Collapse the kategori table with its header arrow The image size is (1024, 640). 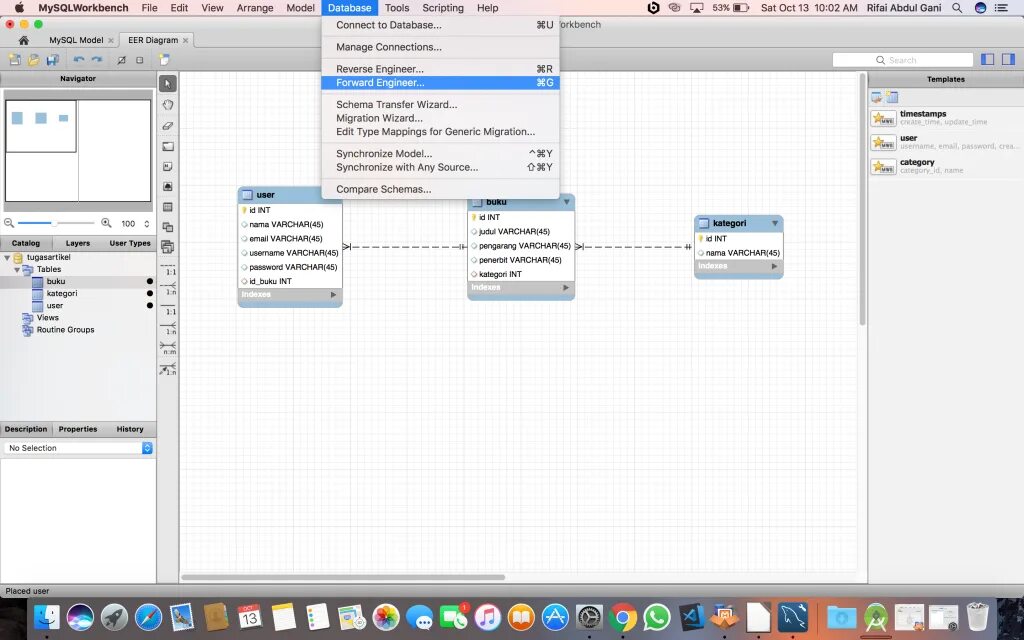coord(775,223)
